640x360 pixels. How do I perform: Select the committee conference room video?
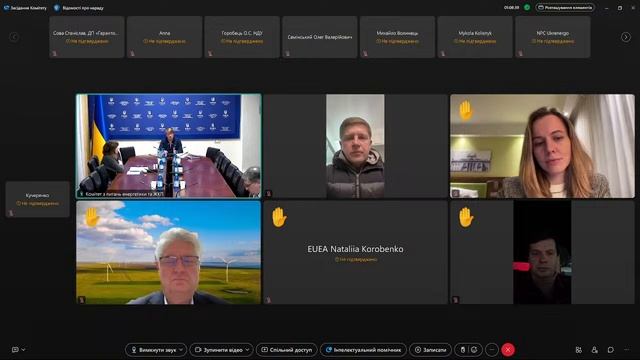169,146
